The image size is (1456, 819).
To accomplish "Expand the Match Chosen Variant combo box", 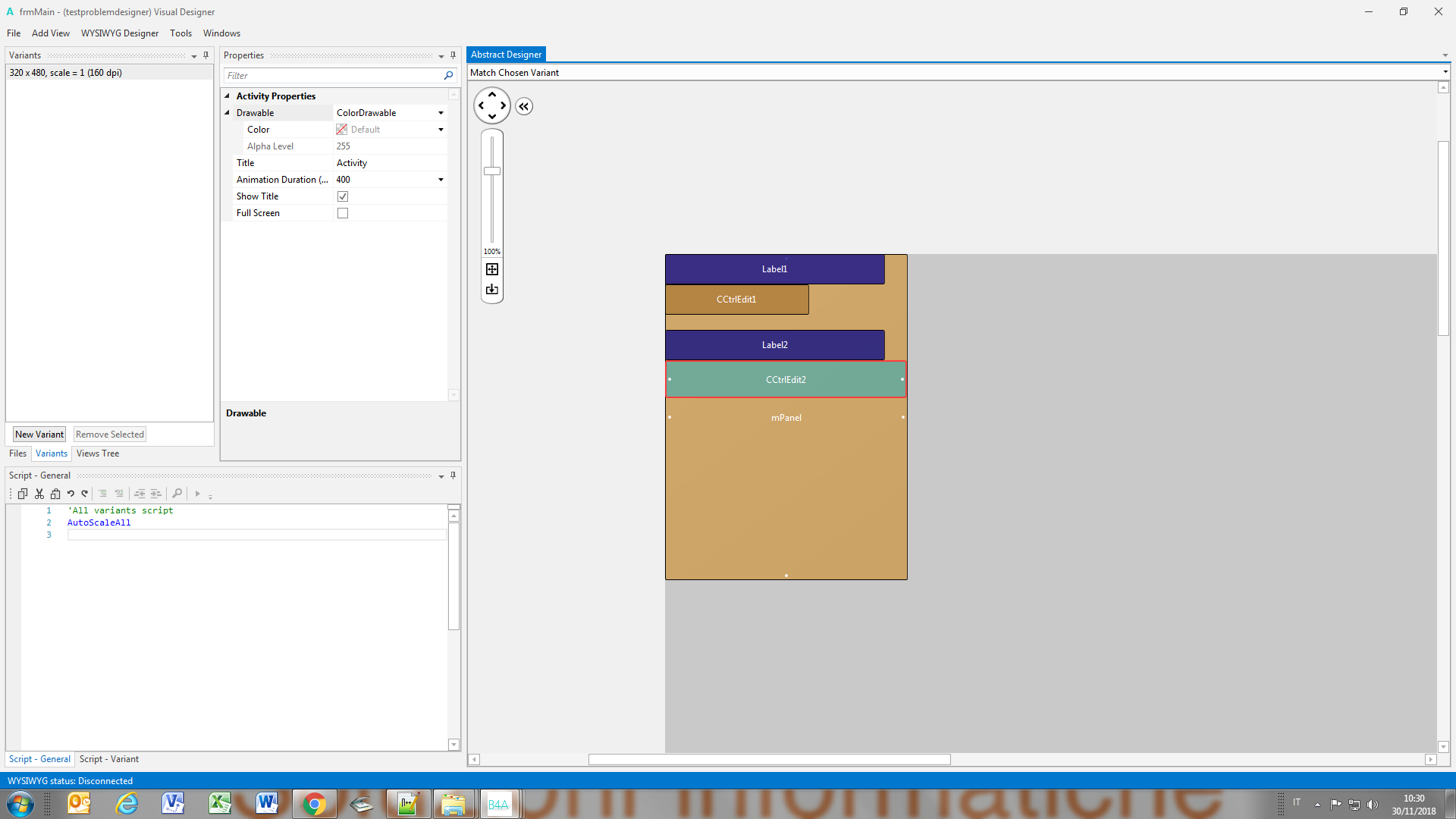I will [1445, 73].
